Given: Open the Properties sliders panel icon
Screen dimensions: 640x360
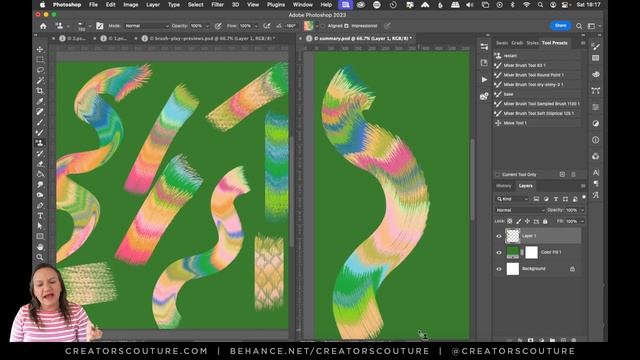Looking at the screenshot, I should 484,47.
